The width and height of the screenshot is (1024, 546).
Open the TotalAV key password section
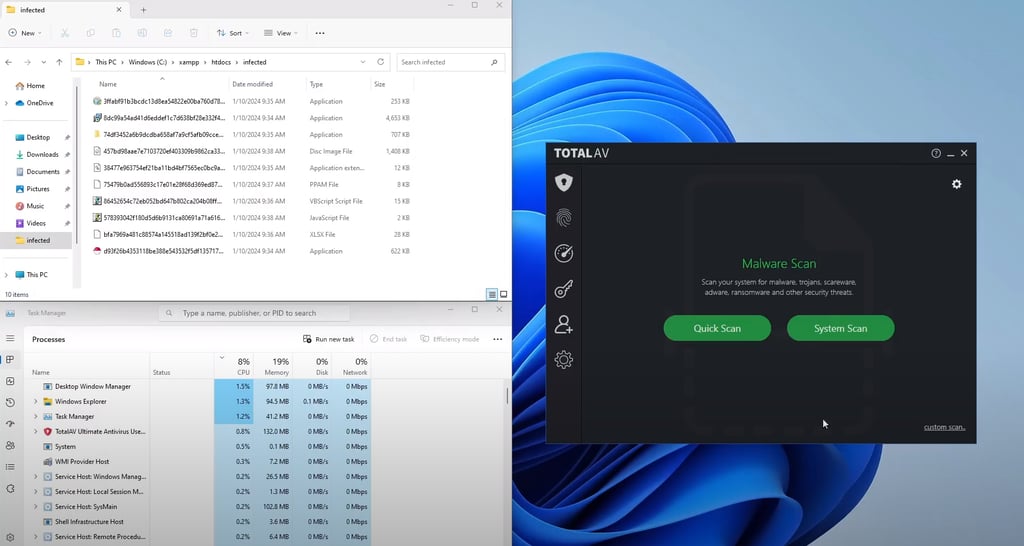point(564,289)
